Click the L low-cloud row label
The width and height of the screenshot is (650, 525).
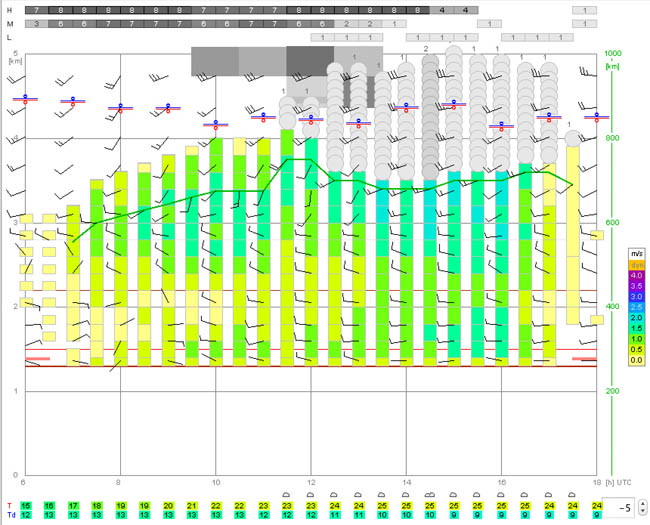[x=9, y=38]
